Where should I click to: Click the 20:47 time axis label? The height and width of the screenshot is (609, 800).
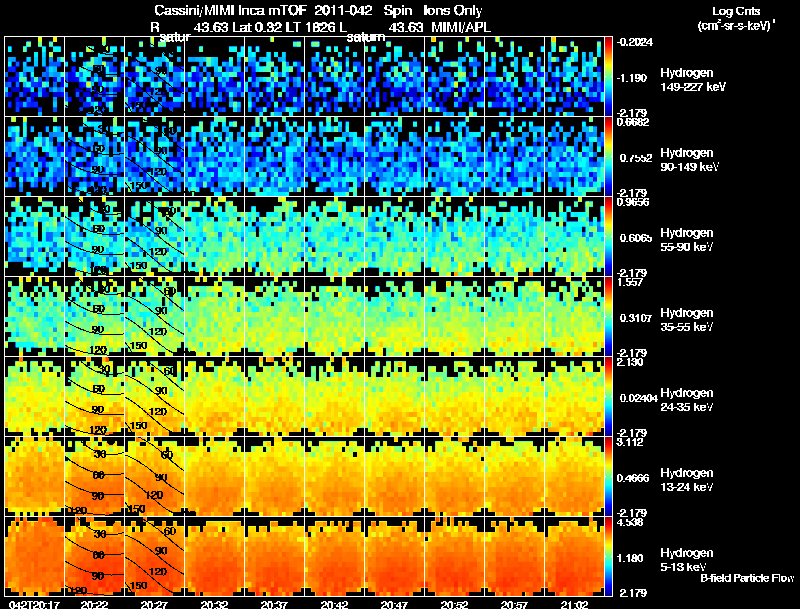pyautogui.click(x=394, y=604)
